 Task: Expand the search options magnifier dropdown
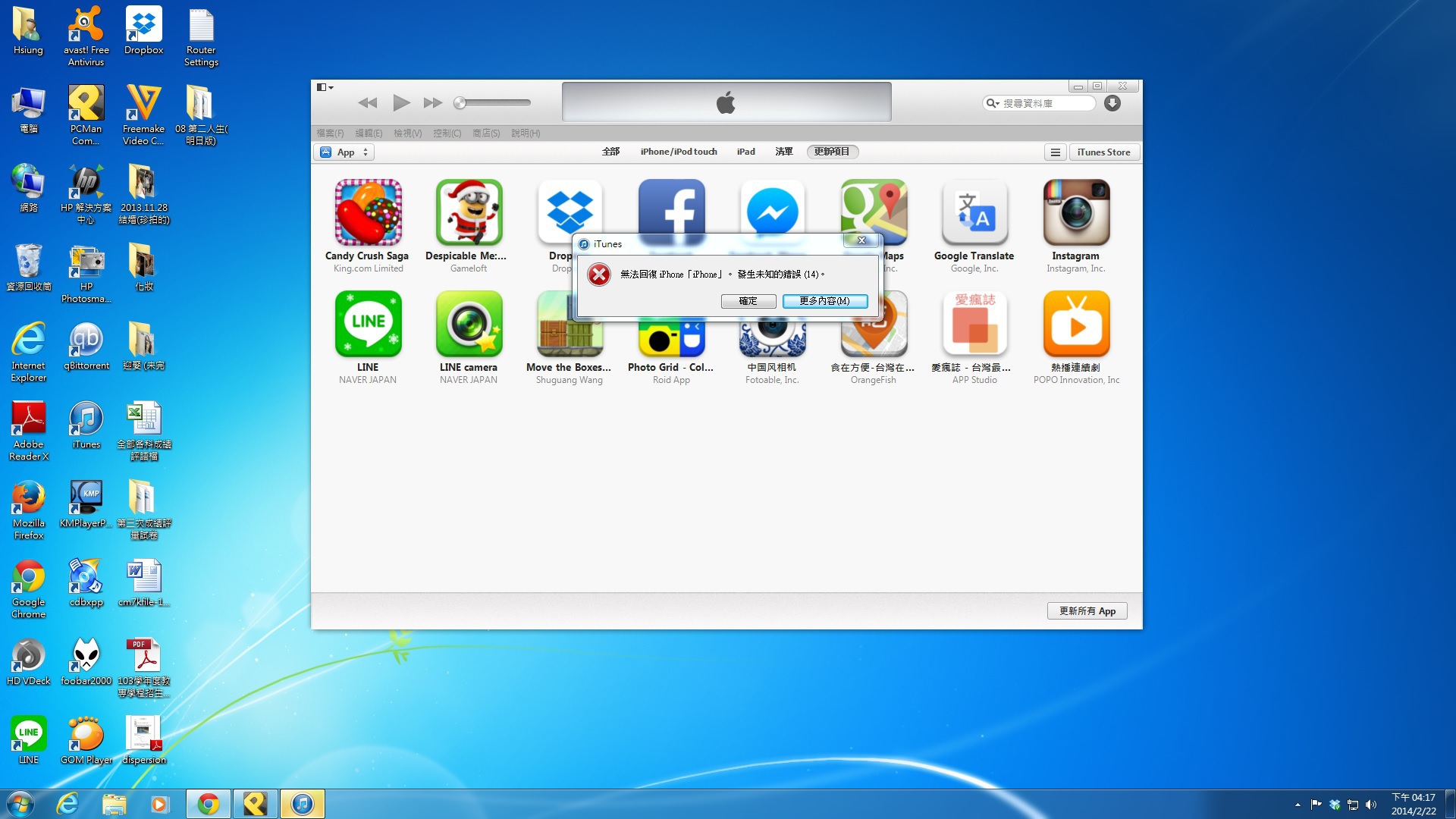(993, 103)
